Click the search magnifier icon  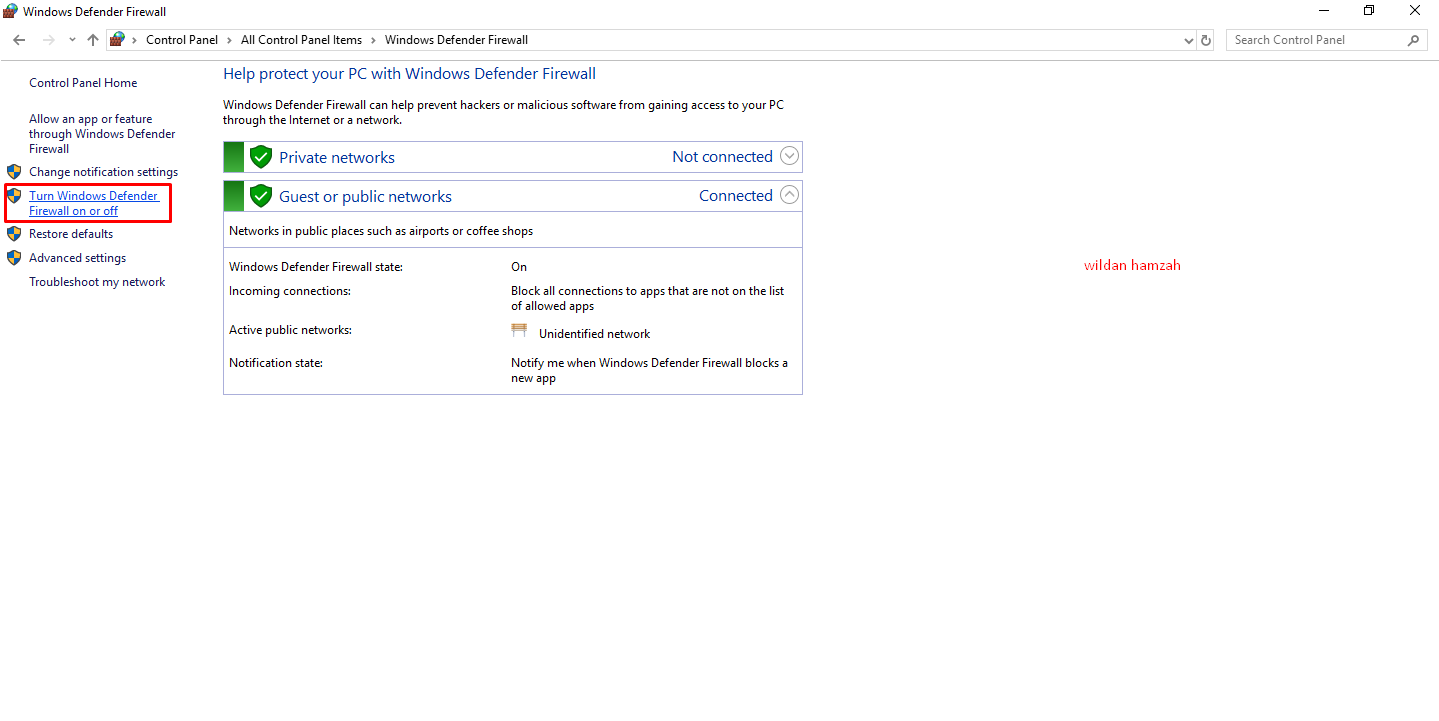pyautogui.click(x=1413, y=40)
